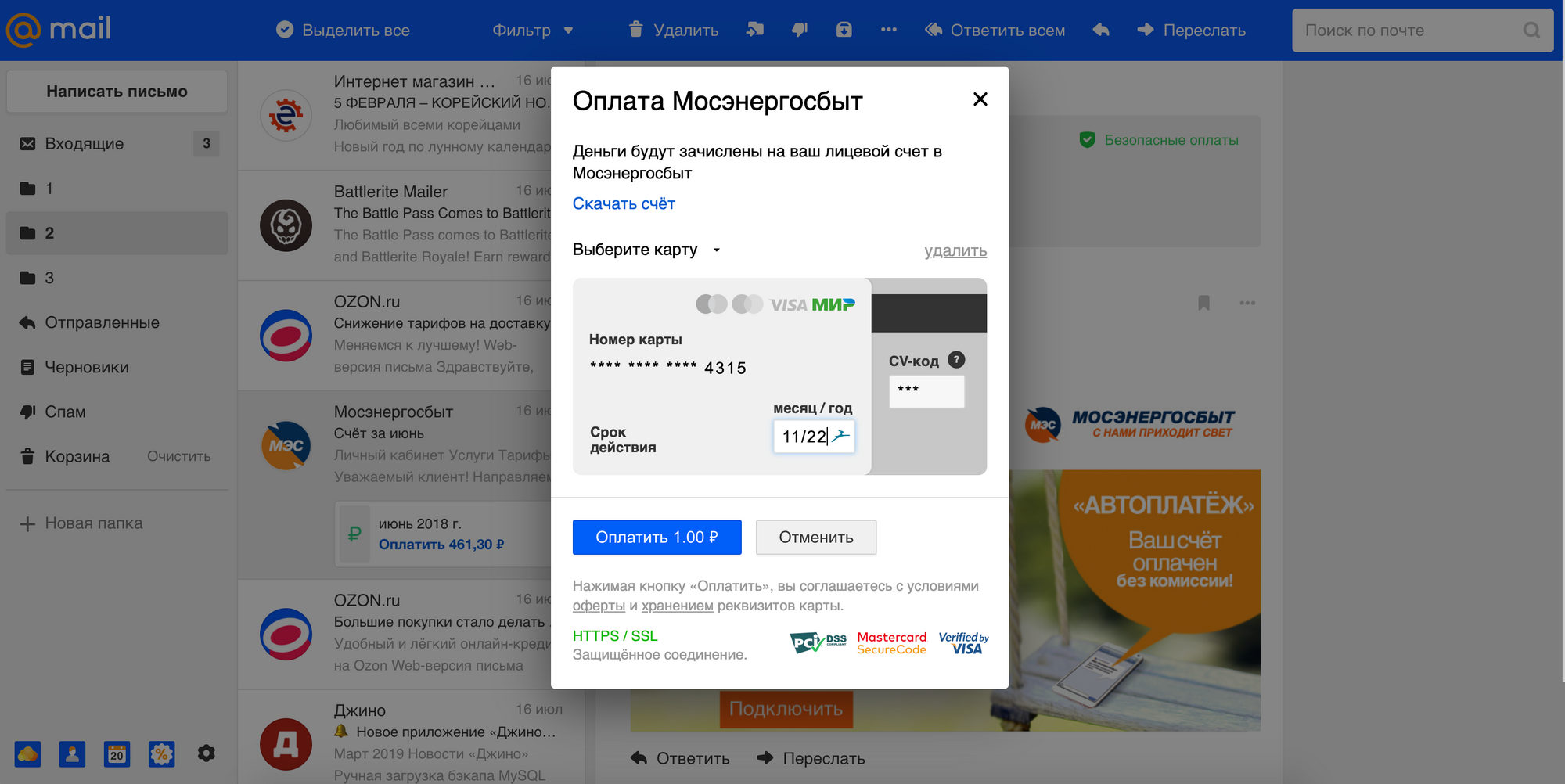1565x784 pixels.
Task: Open folder named 3
Action: (x=117, y=278)
